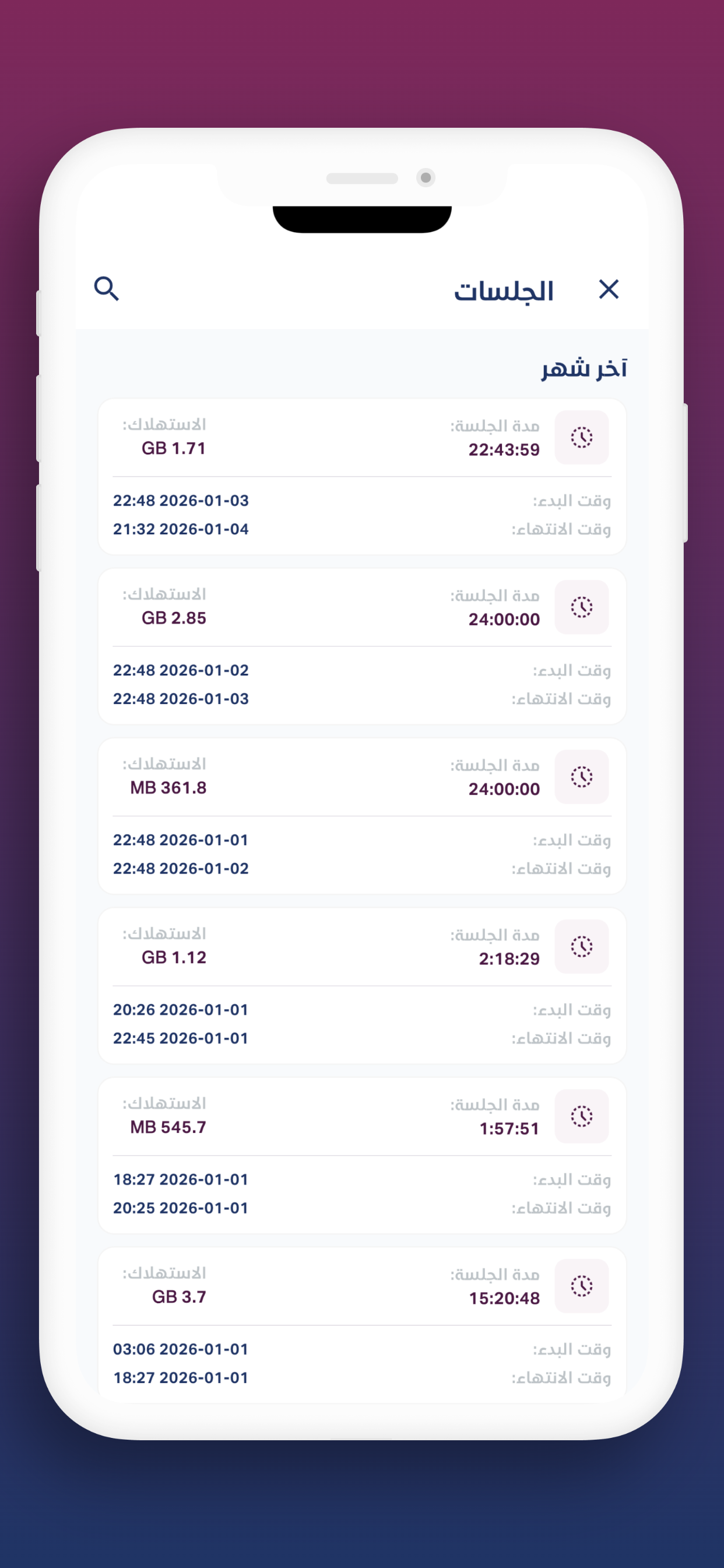Tap clock icon of 1:57:51 session
The height and width of the screenshot is (1568, 724).
click(582, 1116)
